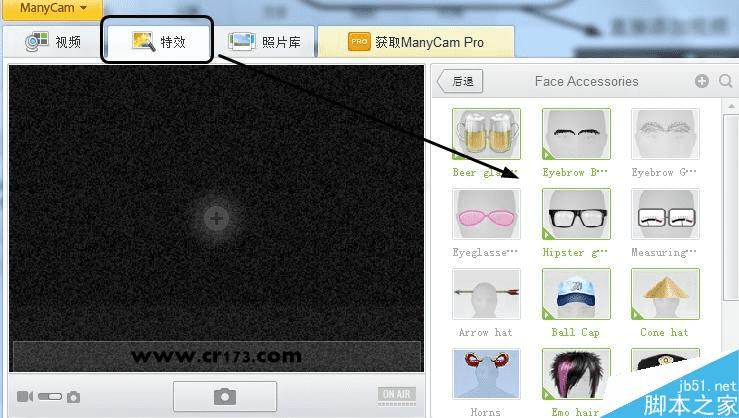Switch to the 特效 effects tab
Image resolution: width=739 pixels, height=418 pixels.
click(x=157, y=41)
